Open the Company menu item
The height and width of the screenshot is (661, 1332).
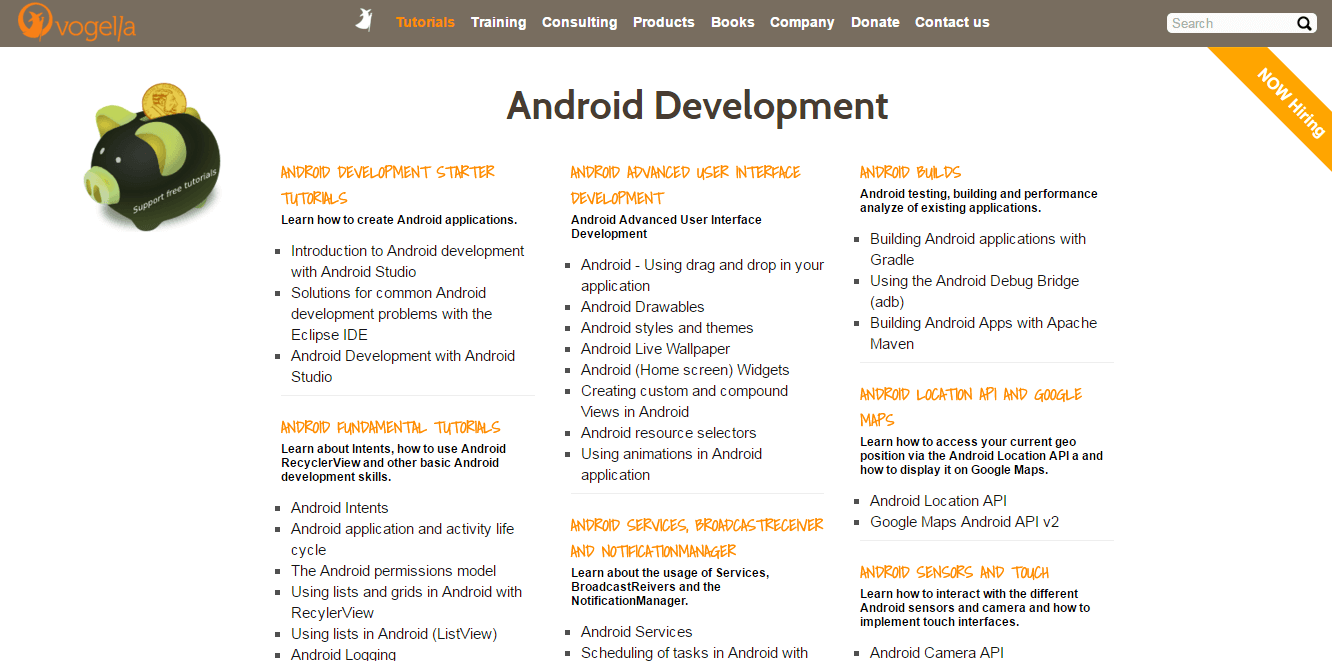tap(802, 22)
